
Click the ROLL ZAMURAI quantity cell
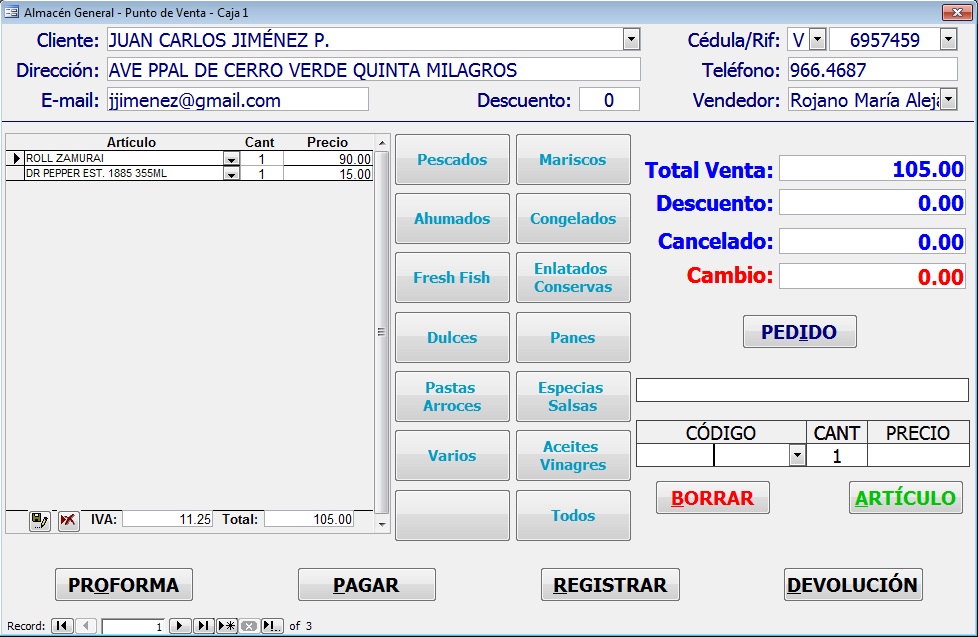pyautogui.click(x=262, y=158)
